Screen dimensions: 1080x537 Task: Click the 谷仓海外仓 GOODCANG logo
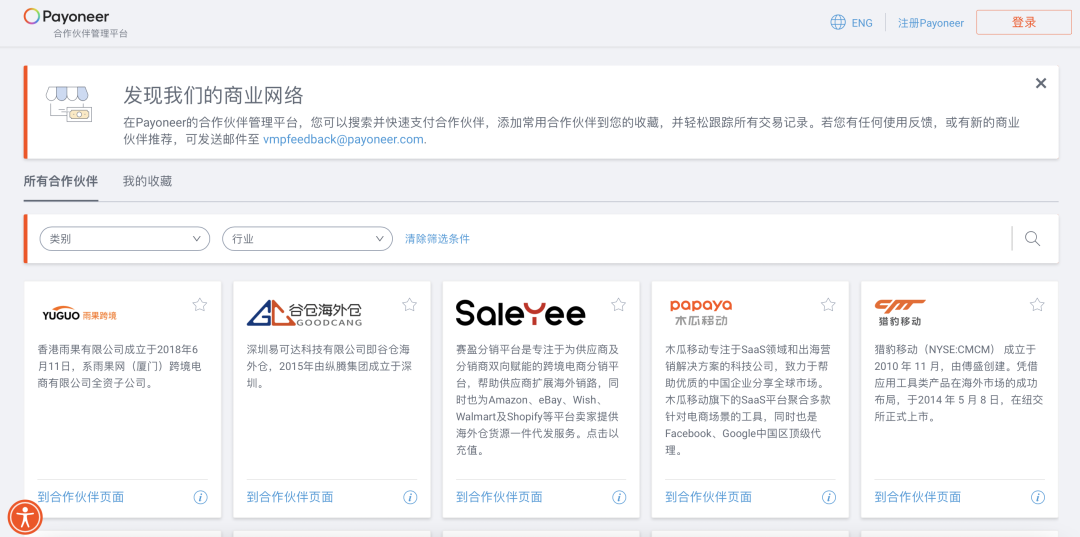(304, 313)
